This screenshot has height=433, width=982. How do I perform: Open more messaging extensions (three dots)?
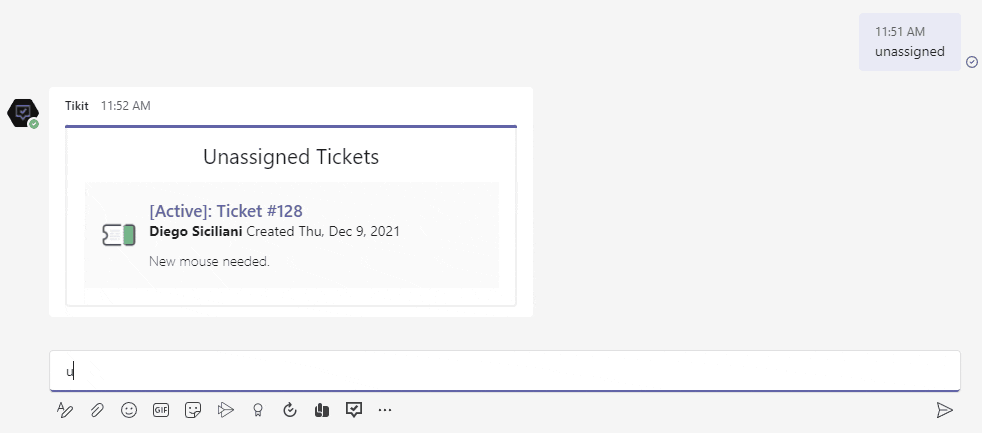pos(385,409)
